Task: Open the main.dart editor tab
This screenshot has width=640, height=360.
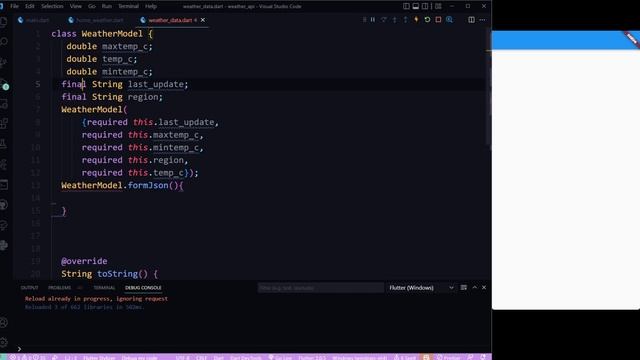Action: click(34, 20)
